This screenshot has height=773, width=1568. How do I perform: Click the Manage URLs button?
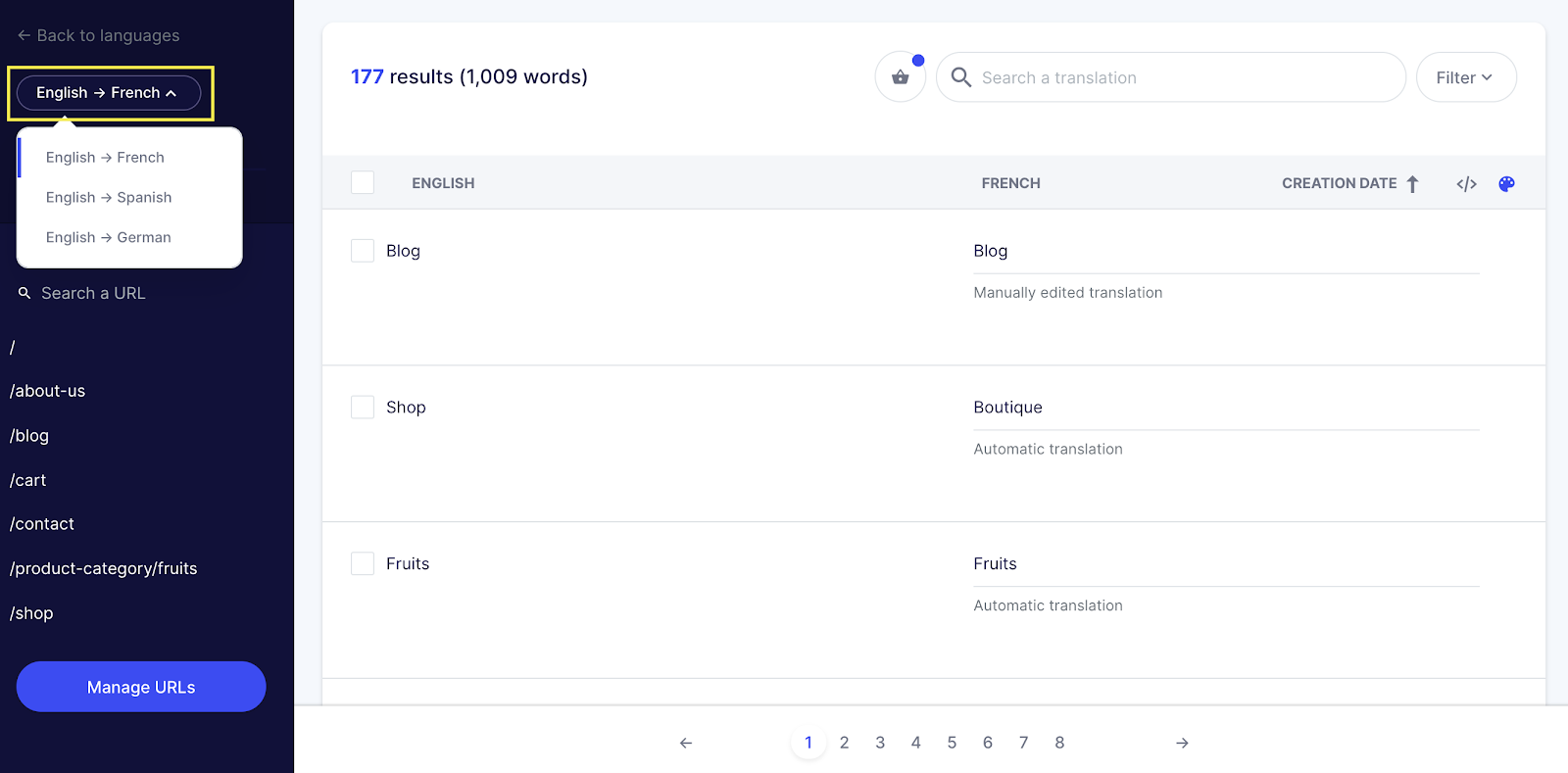[x=141, y=687]
